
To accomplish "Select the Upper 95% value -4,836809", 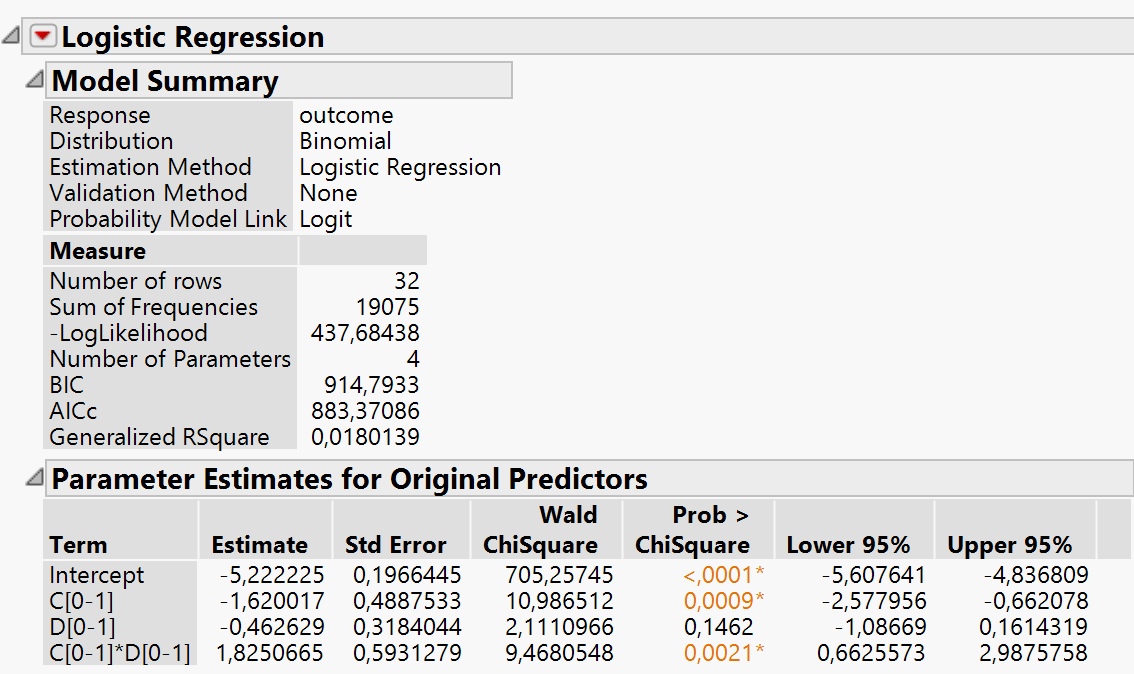I will coord(1036,575).
